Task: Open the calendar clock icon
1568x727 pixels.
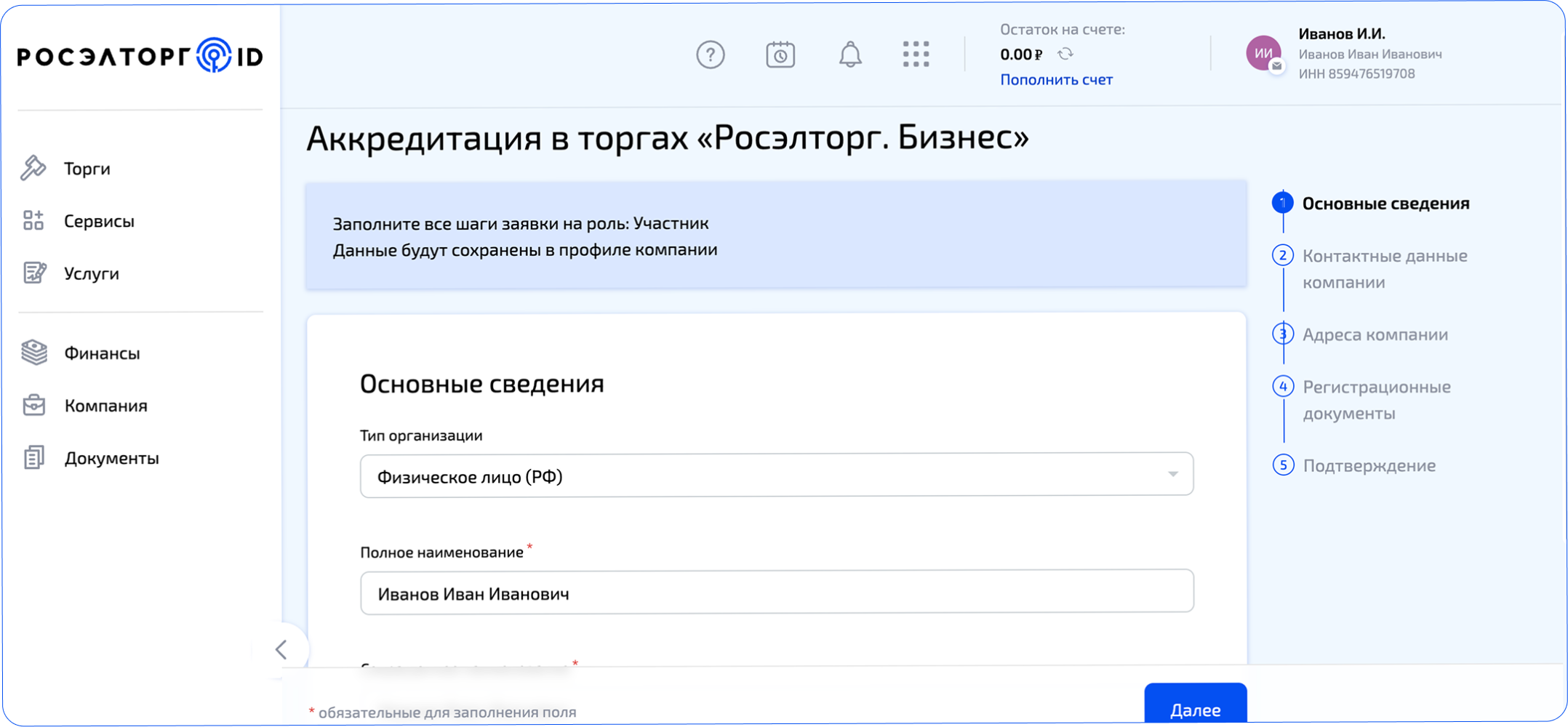Action: 780,55
